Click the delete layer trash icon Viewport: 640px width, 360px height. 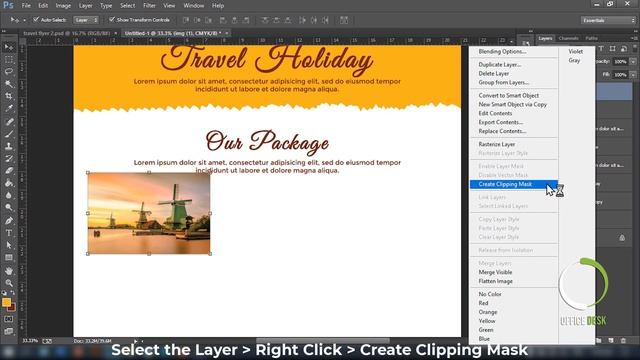coord(623,340)
